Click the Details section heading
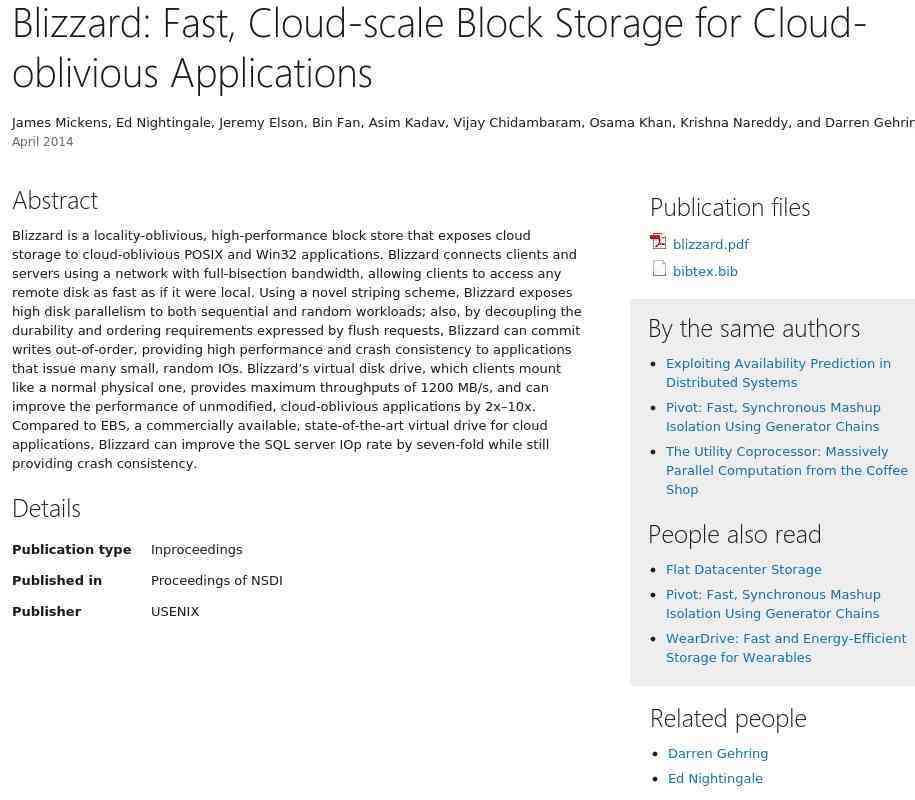 click(x=46, y=508)
